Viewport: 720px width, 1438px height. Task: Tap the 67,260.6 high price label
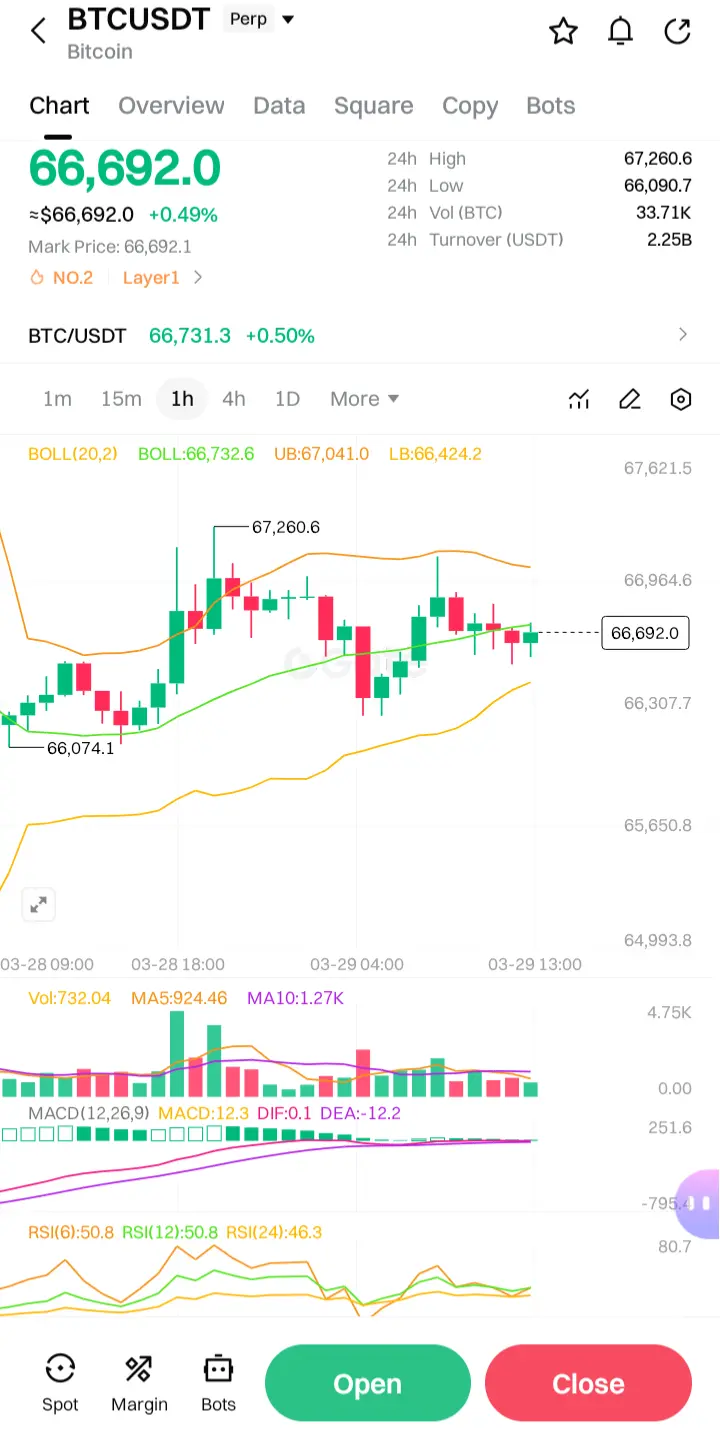286,527
